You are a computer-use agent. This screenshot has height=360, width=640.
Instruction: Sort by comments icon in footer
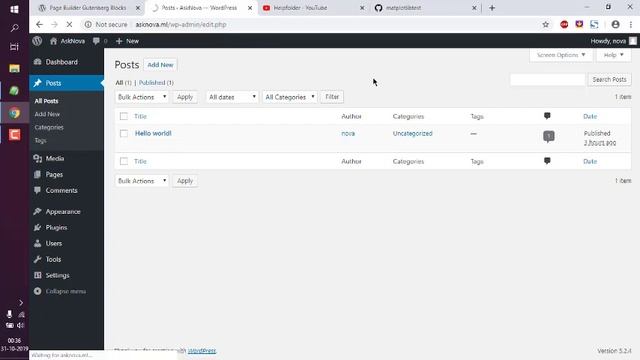pos(547,161)
